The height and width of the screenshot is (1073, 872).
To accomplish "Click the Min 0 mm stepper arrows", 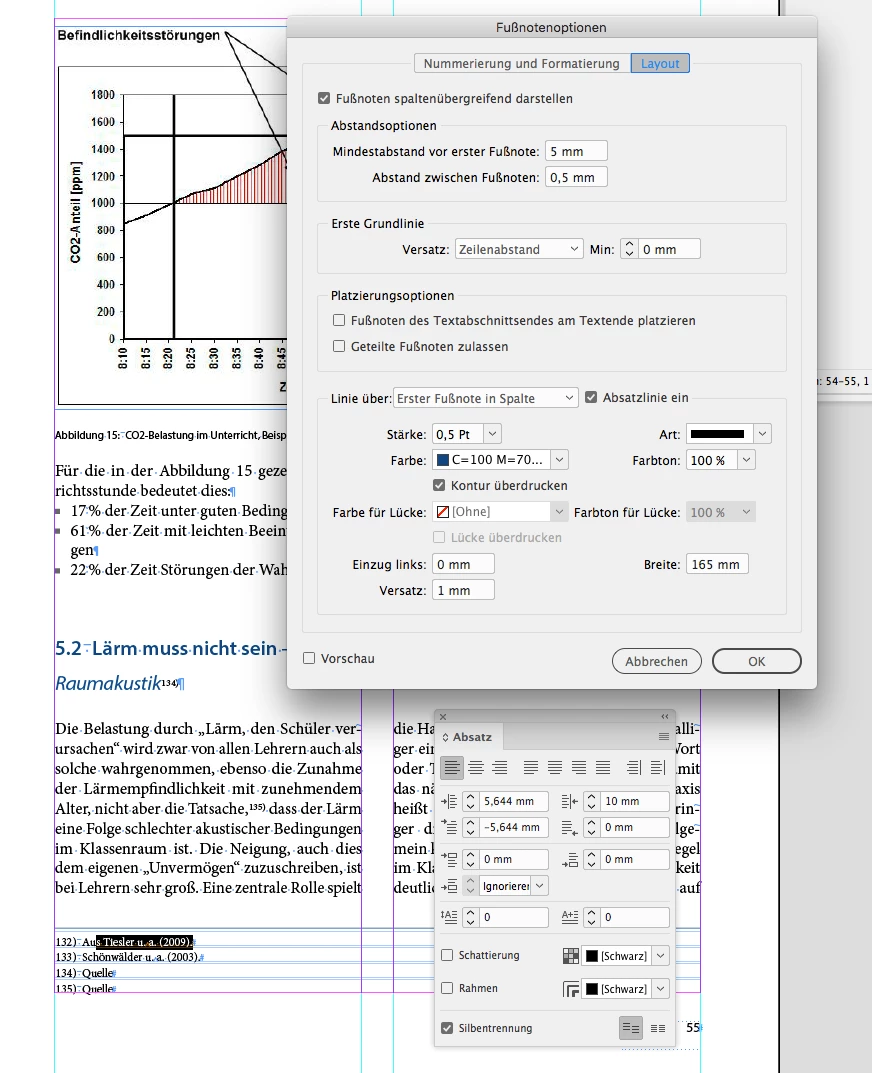I will click(x=630, y=249).
